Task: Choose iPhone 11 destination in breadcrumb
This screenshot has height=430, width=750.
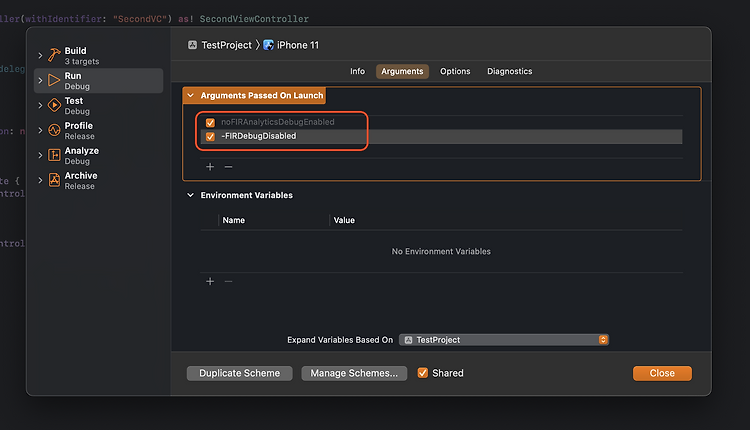Action: click(x=298, y=45)
